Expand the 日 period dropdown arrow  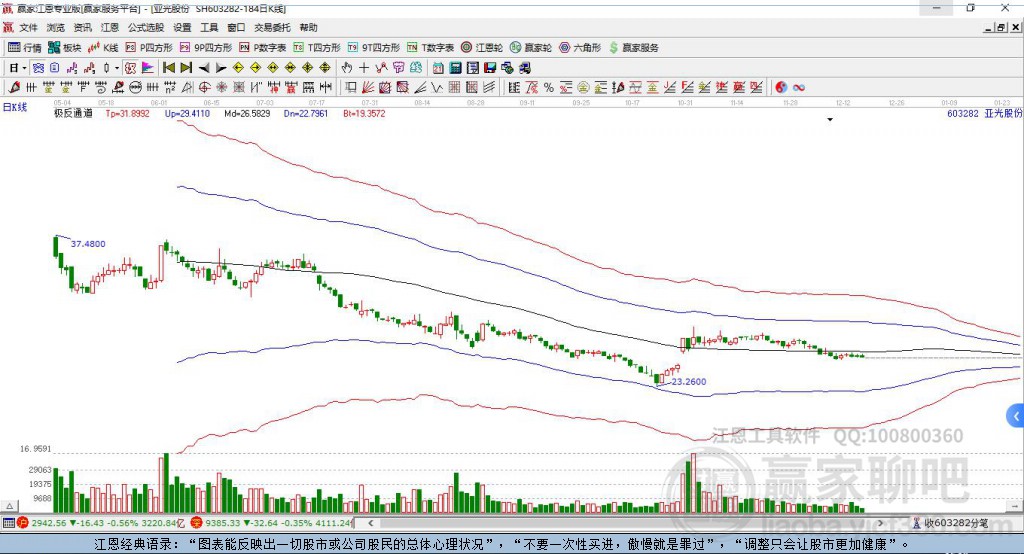24,68
